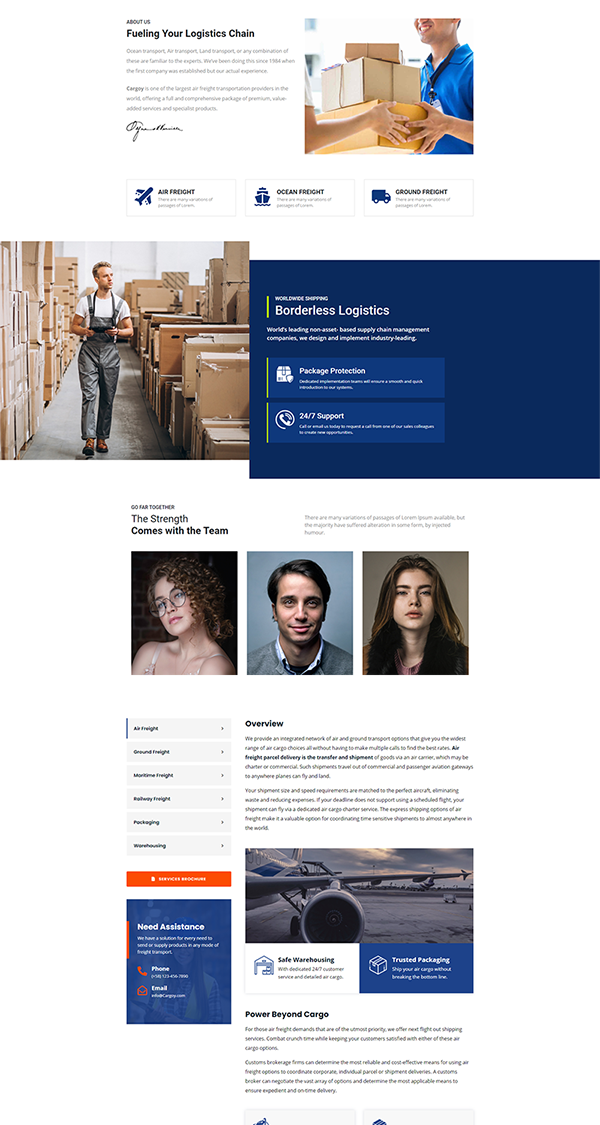The height and width of the screenshot is (1125, 600).
Task: Click the Ground Freight truck icon
Action: 380,197
